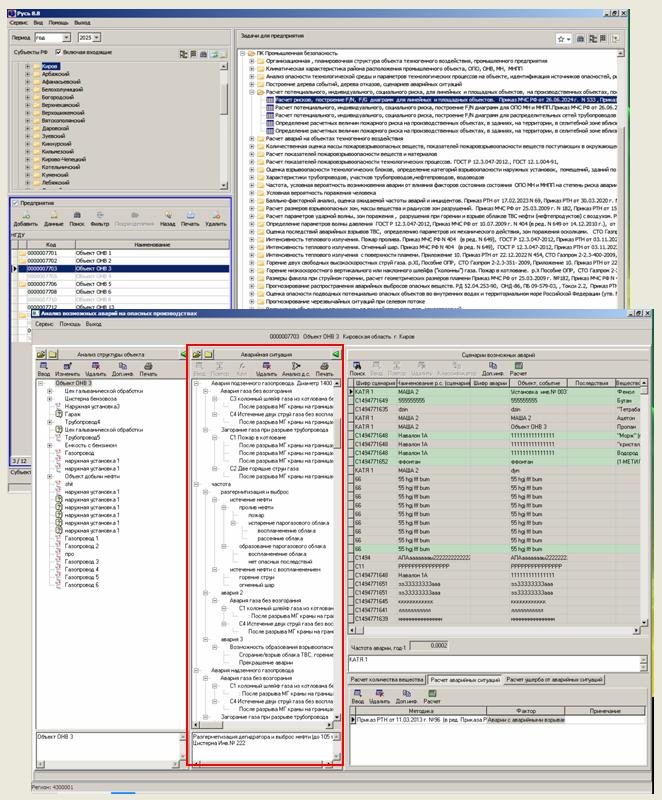This screenshot has height=800, width=662.
Task: Open Расчет ущерба от аварийных ситуаций tab
Action: coord(557,679)
